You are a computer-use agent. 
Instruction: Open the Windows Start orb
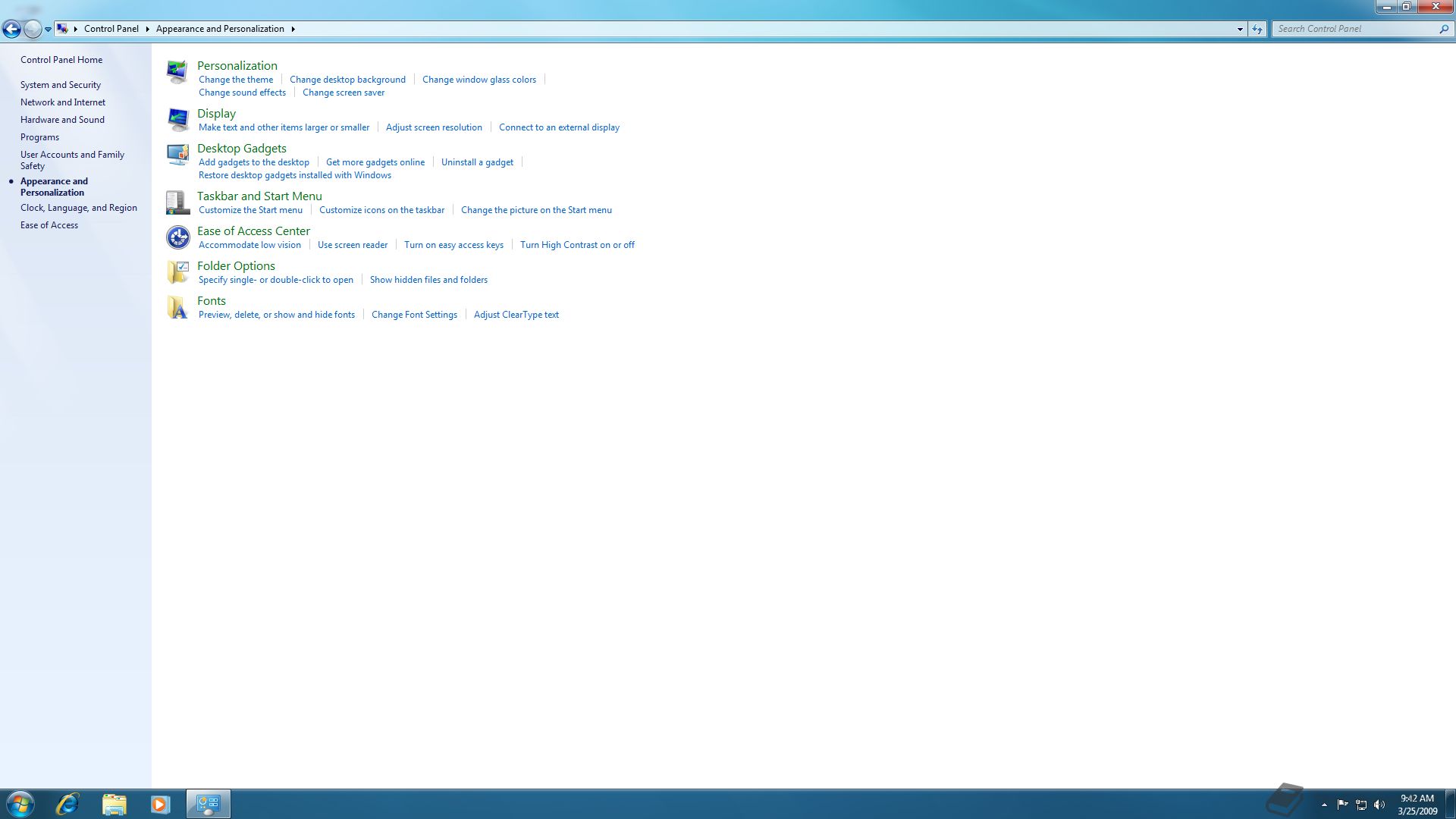point(20,804)
